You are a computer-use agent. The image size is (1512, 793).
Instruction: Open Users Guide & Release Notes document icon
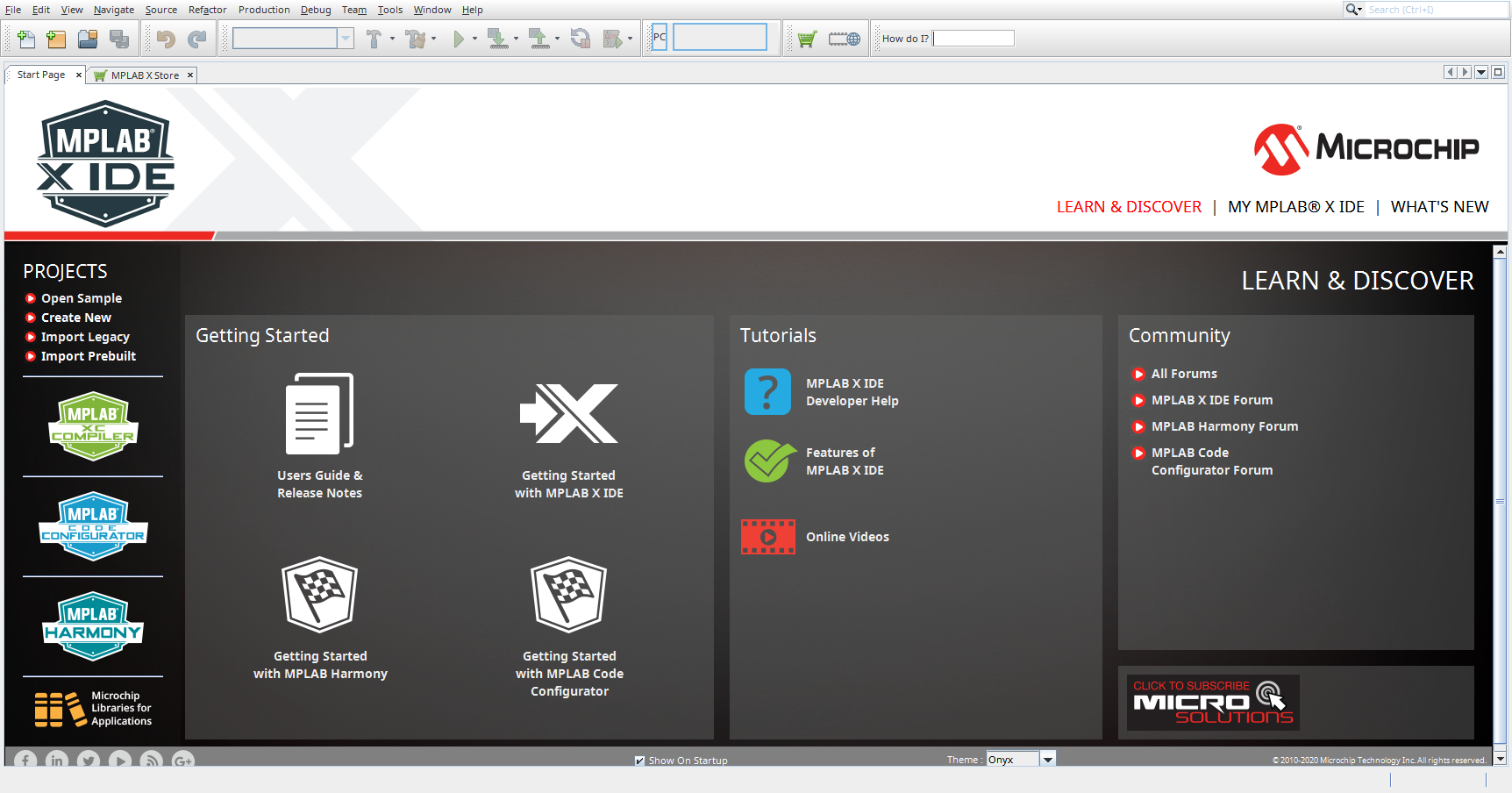[x=319, y=413]
